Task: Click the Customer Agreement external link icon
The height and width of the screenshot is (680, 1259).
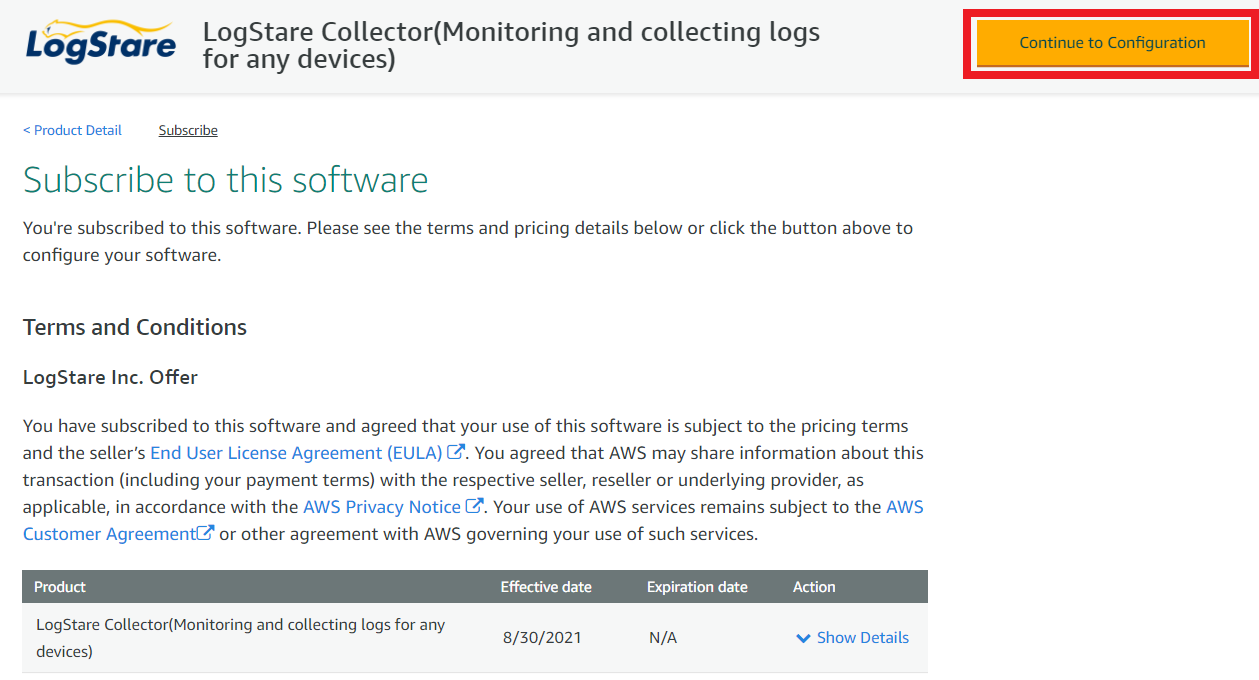Action: pos(206,533)
